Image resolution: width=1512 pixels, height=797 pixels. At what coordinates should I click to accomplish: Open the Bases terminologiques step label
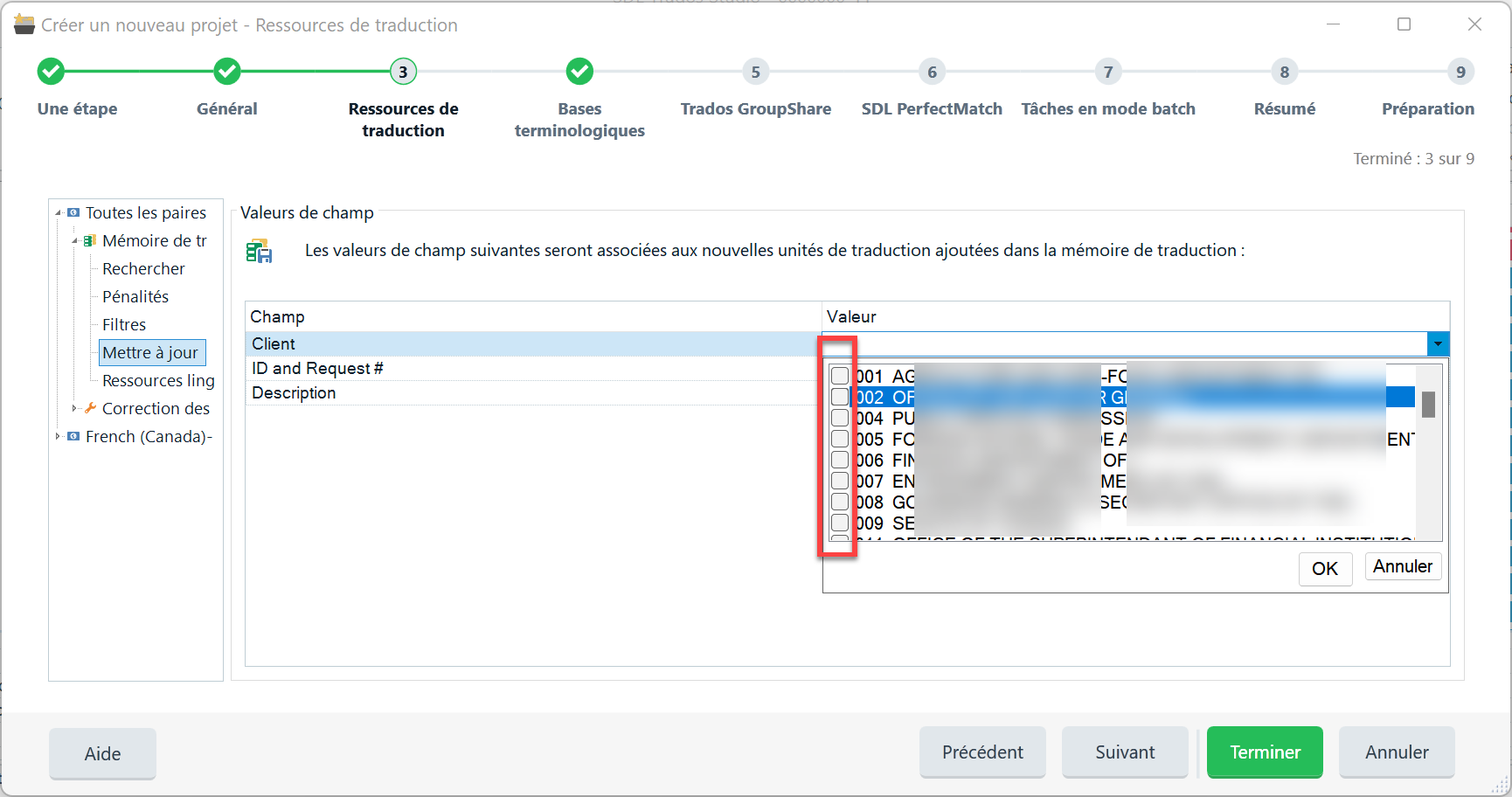click(579, 120)
